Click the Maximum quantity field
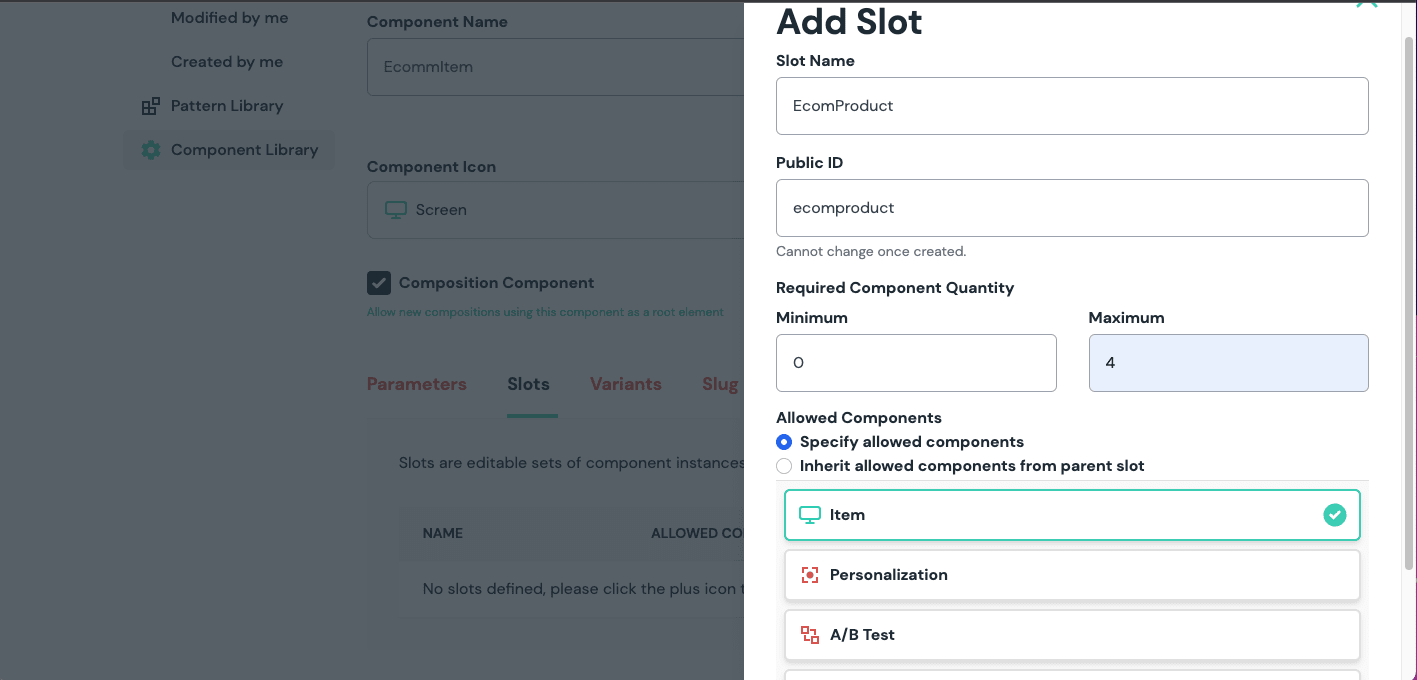 [1228, 363]
